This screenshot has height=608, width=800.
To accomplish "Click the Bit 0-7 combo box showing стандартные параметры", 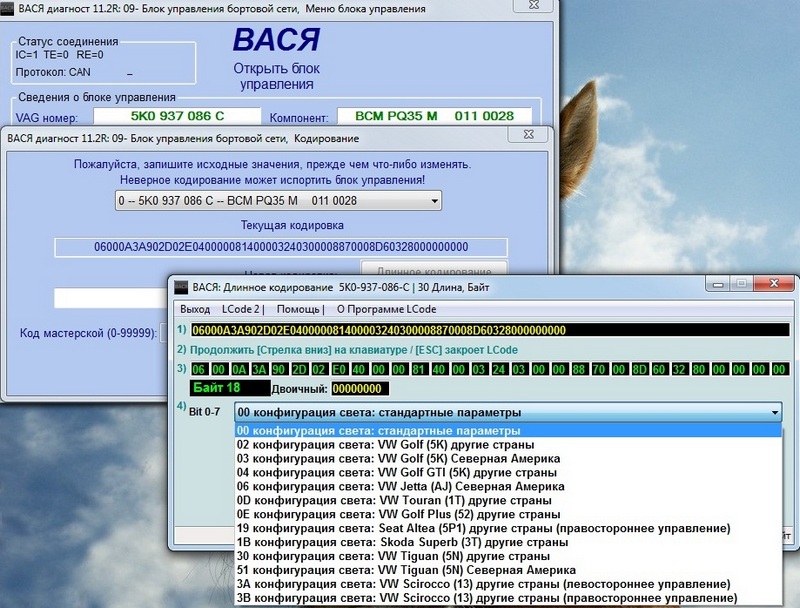I will pyautogui.click(x=508, y=412).
